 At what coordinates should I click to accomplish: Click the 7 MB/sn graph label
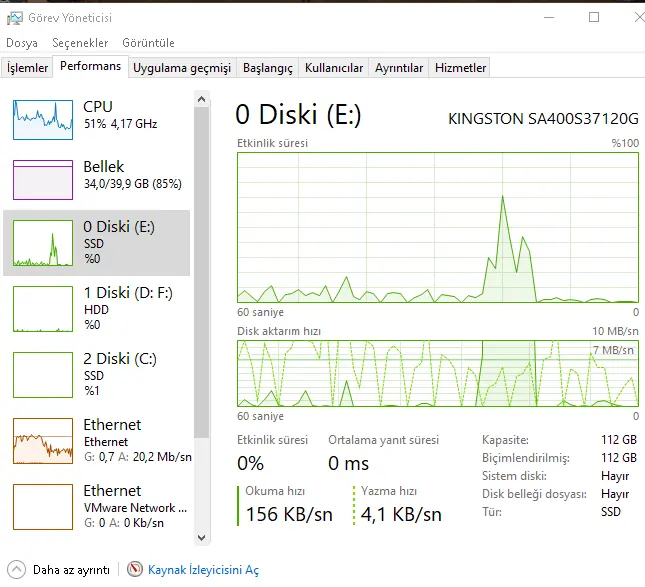(x=613, y=350)
